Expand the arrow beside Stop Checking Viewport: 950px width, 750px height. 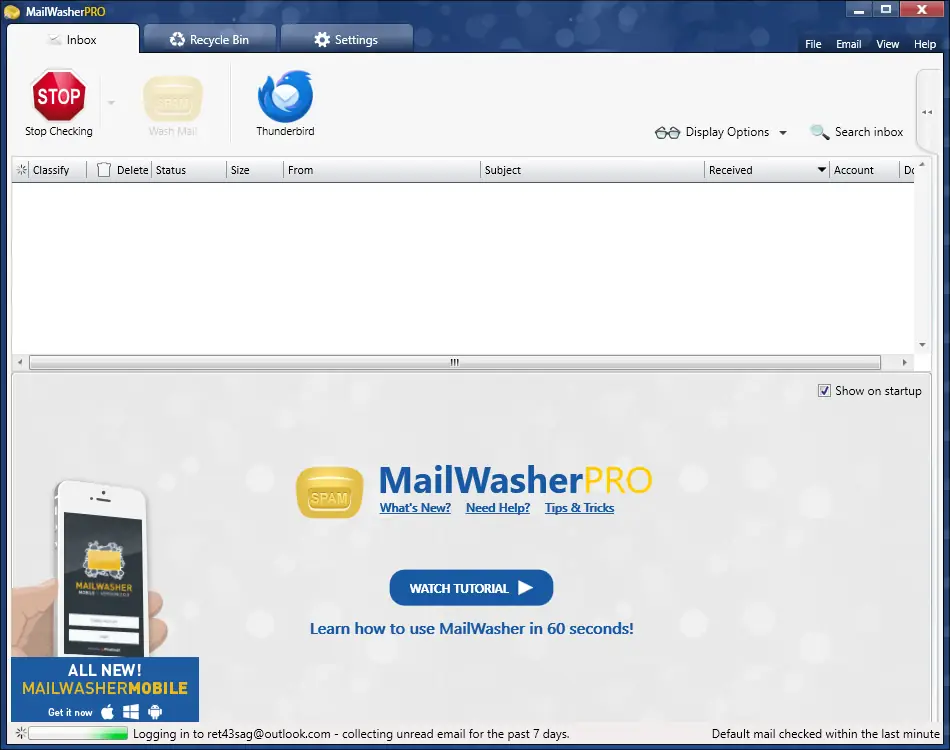[110, 102]
